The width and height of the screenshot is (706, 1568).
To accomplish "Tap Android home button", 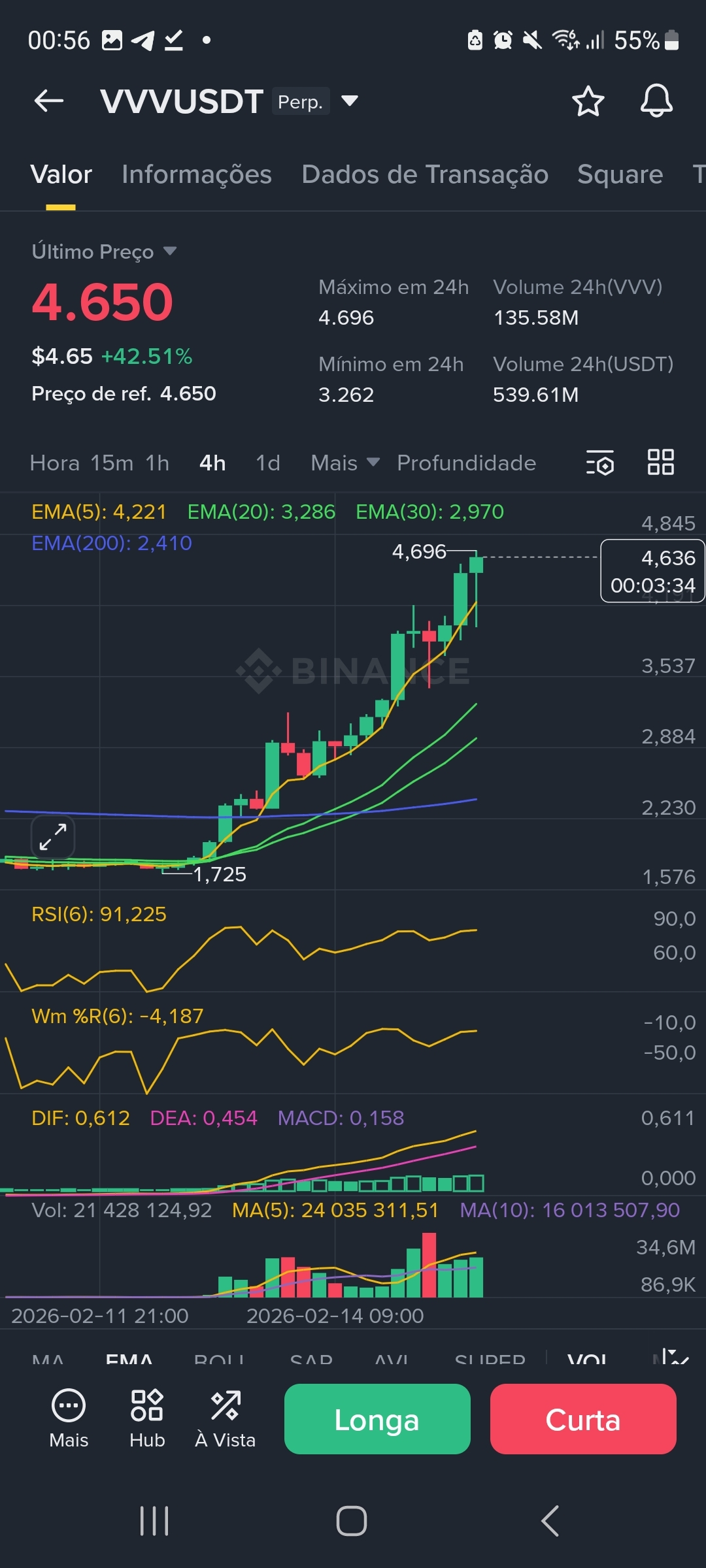I will coord(352,1521).
